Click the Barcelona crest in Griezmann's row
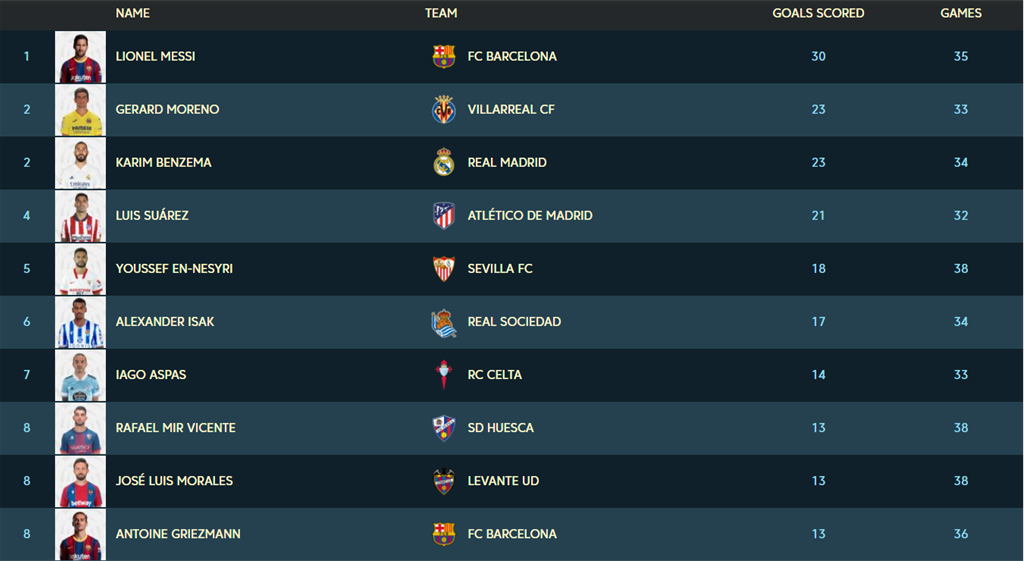 pyautogui.click(x=443, y=534)
